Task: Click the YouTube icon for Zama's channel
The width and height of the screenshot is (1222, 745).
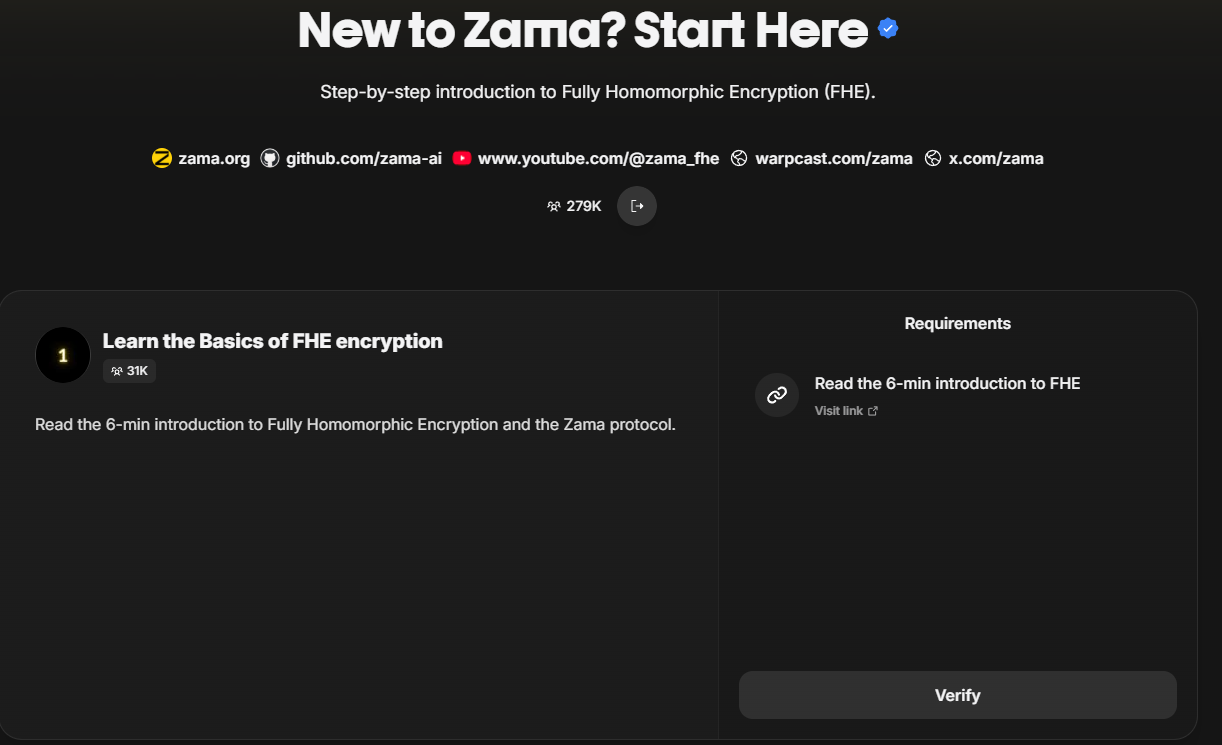Action: pyautogui.click(x=460, y=158)
